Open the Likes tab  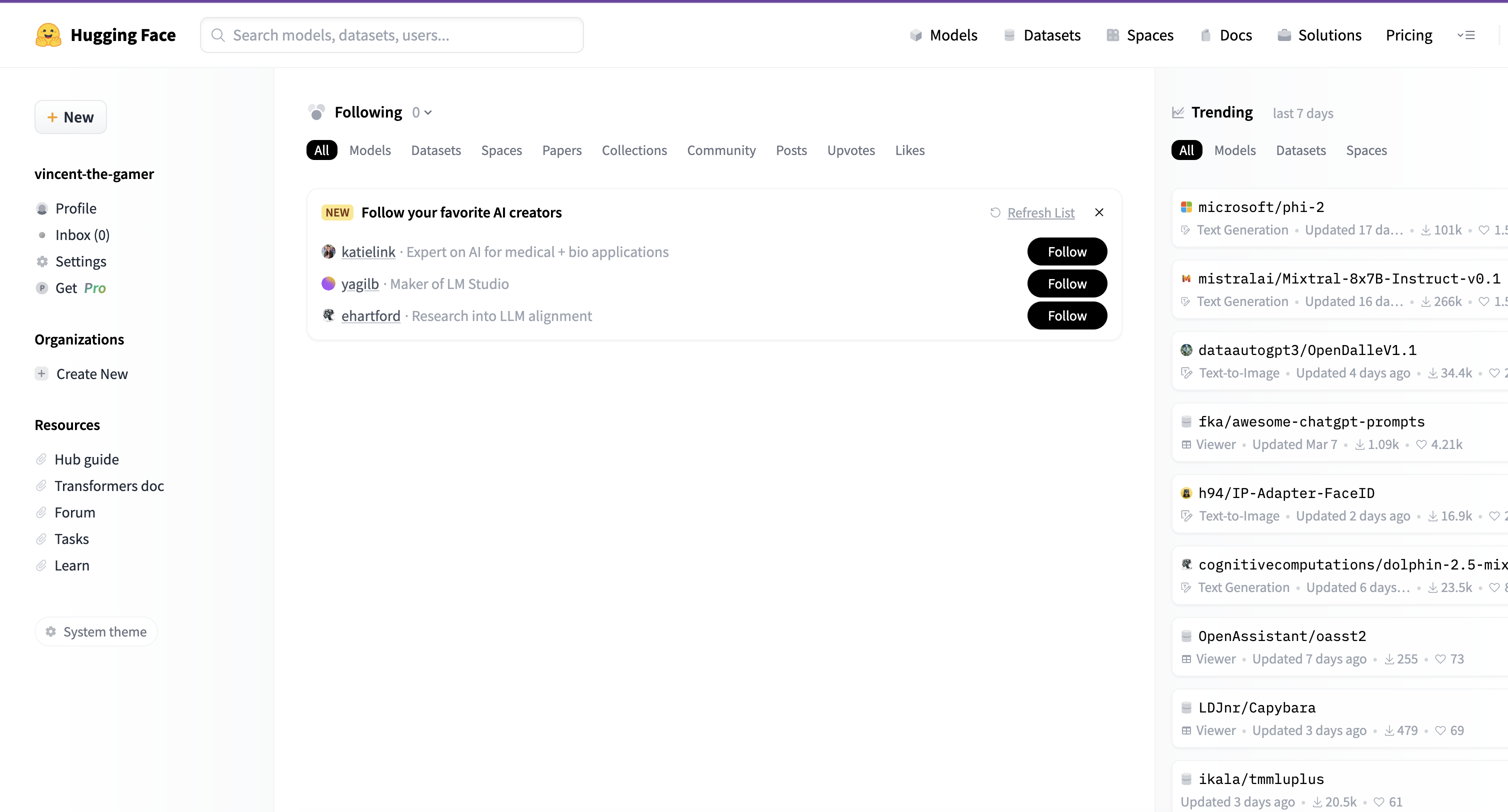pyautogui.click(x=909, y=150)
